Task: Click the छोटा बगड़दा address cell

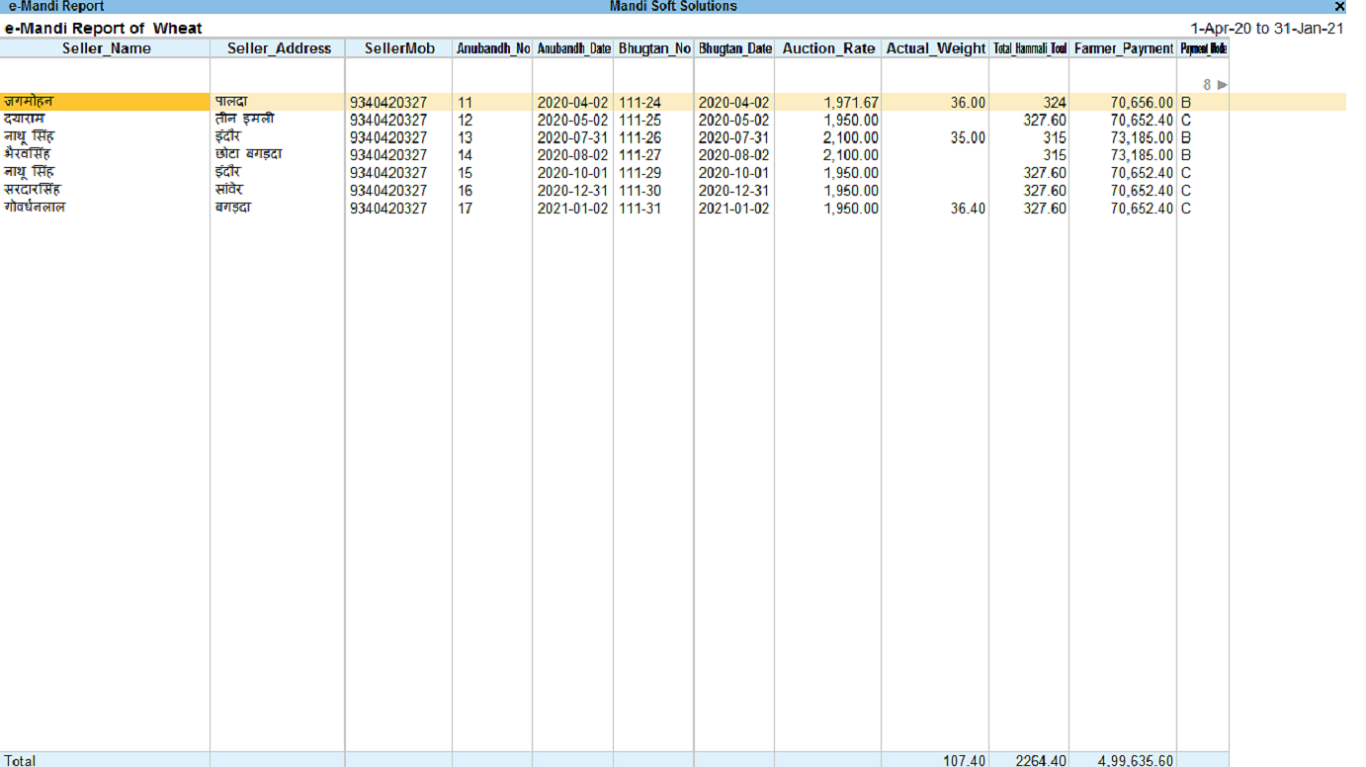Action: (249, 155)
